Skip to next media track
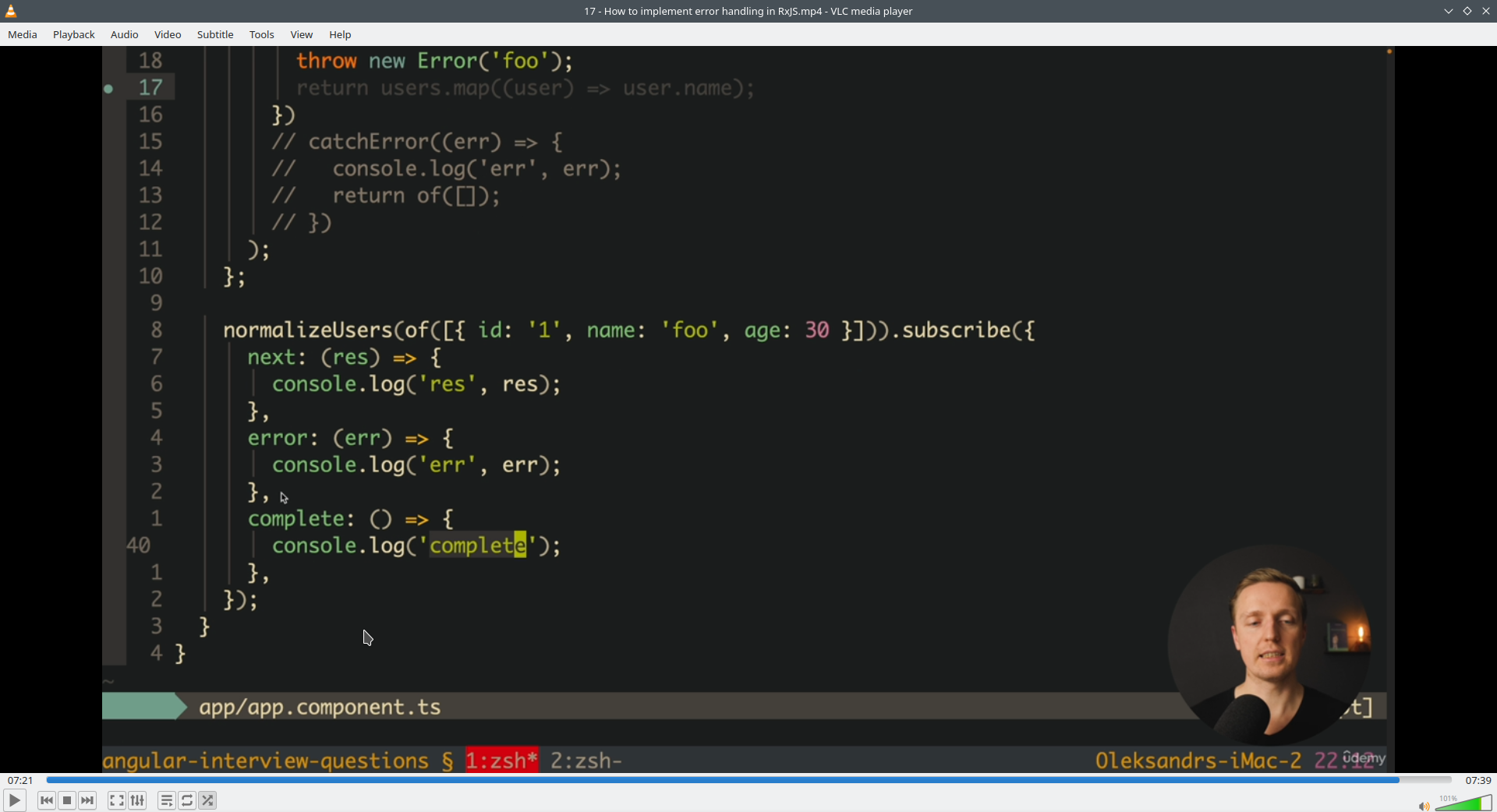The image size is (1497, 812). (x=88, y=800)
